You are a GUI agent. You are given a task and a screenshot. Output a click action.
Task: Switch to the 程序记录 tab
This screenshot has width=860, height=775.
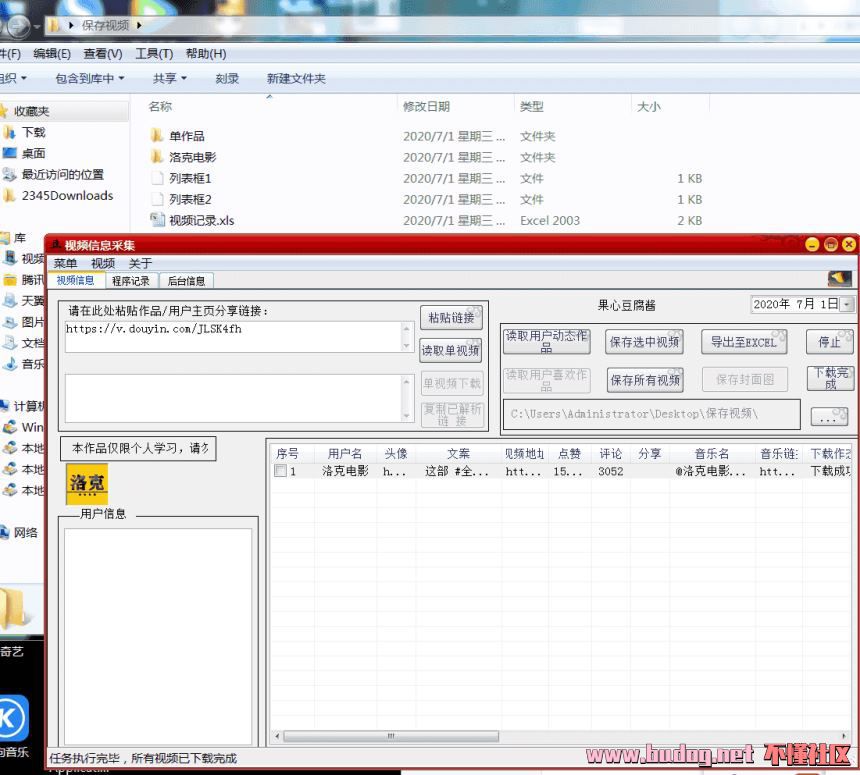(x=130, y=281)
